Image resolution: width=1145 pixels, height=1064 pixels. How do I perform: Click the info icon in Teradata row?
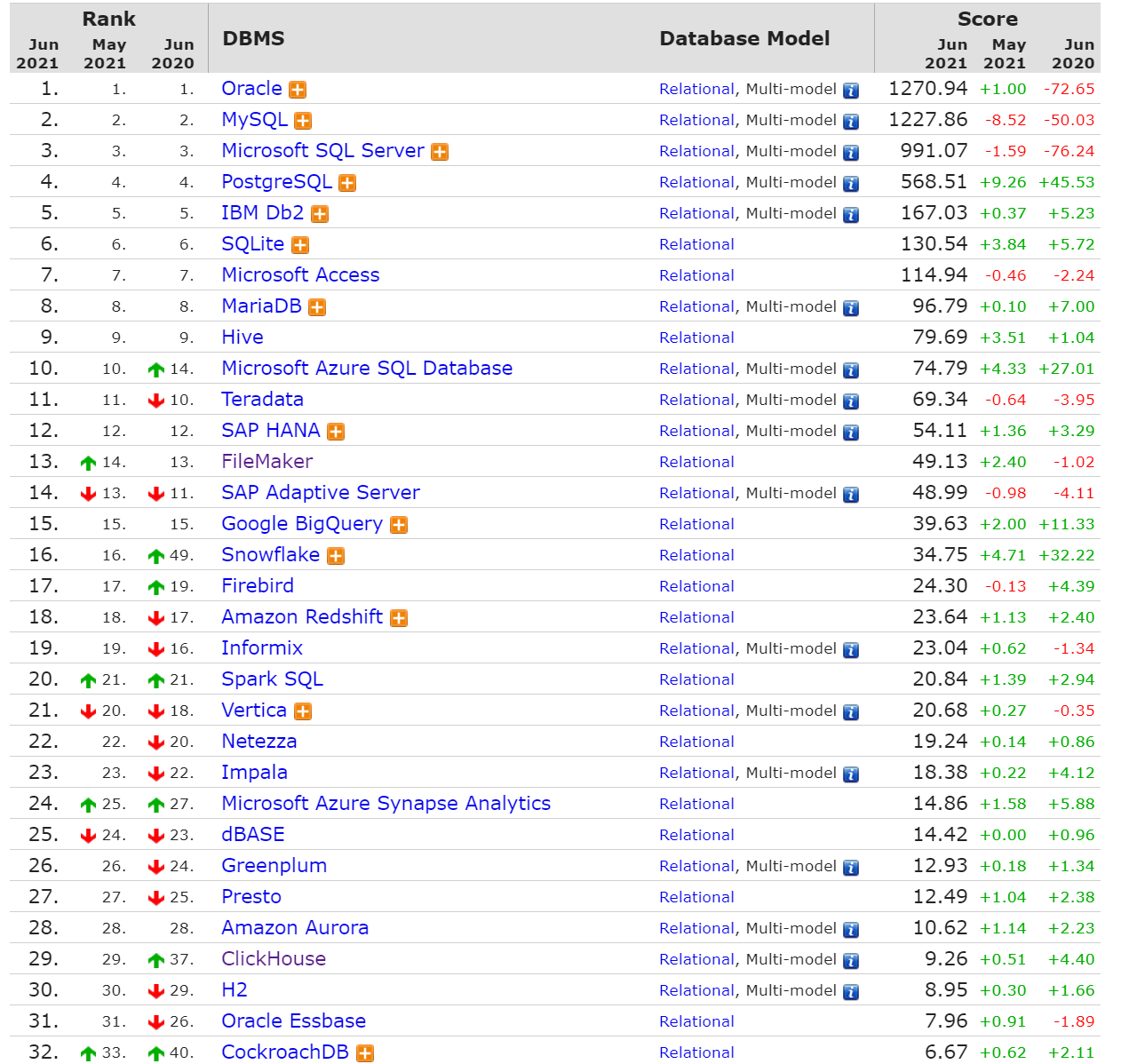[x=851, y=401]
